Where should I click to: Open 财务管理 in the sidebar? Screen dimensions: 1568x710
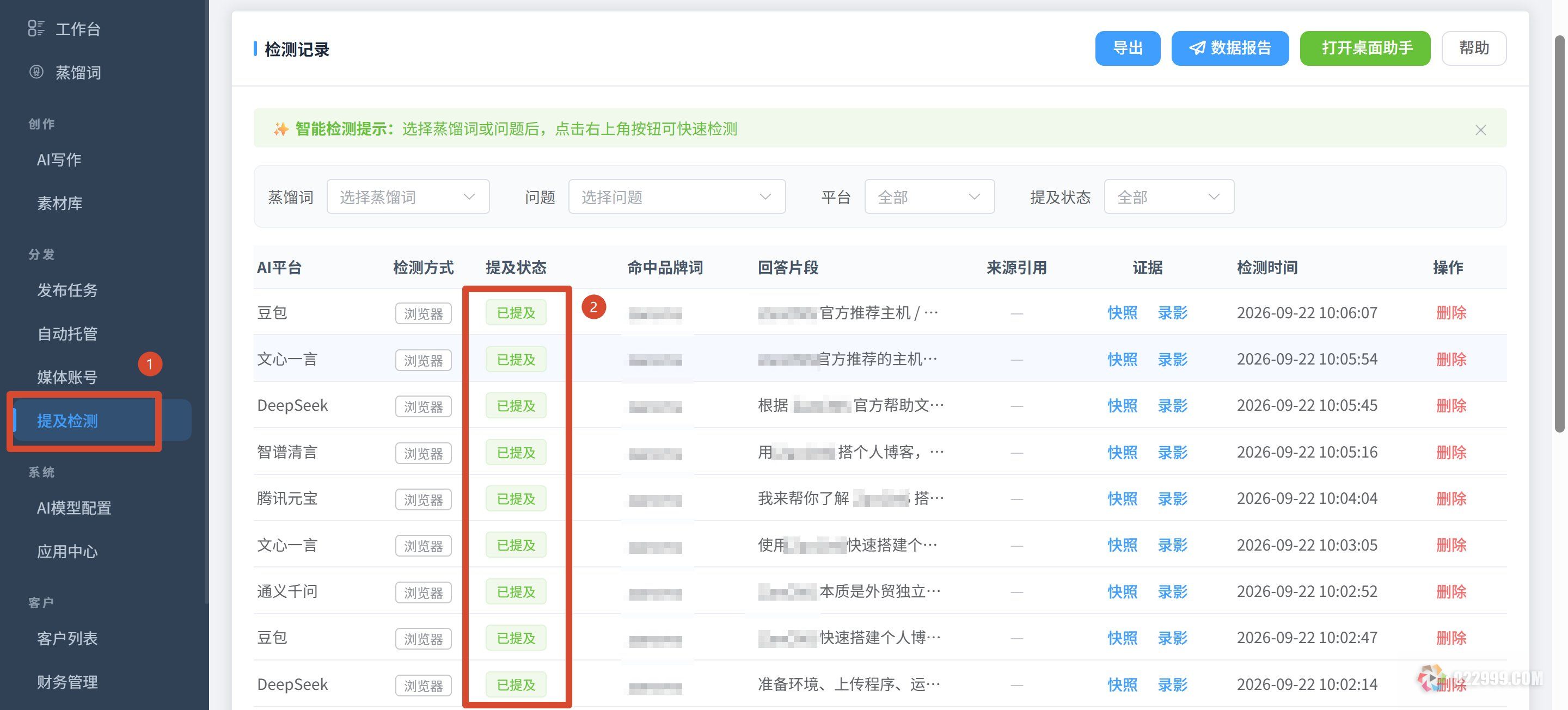67,681
